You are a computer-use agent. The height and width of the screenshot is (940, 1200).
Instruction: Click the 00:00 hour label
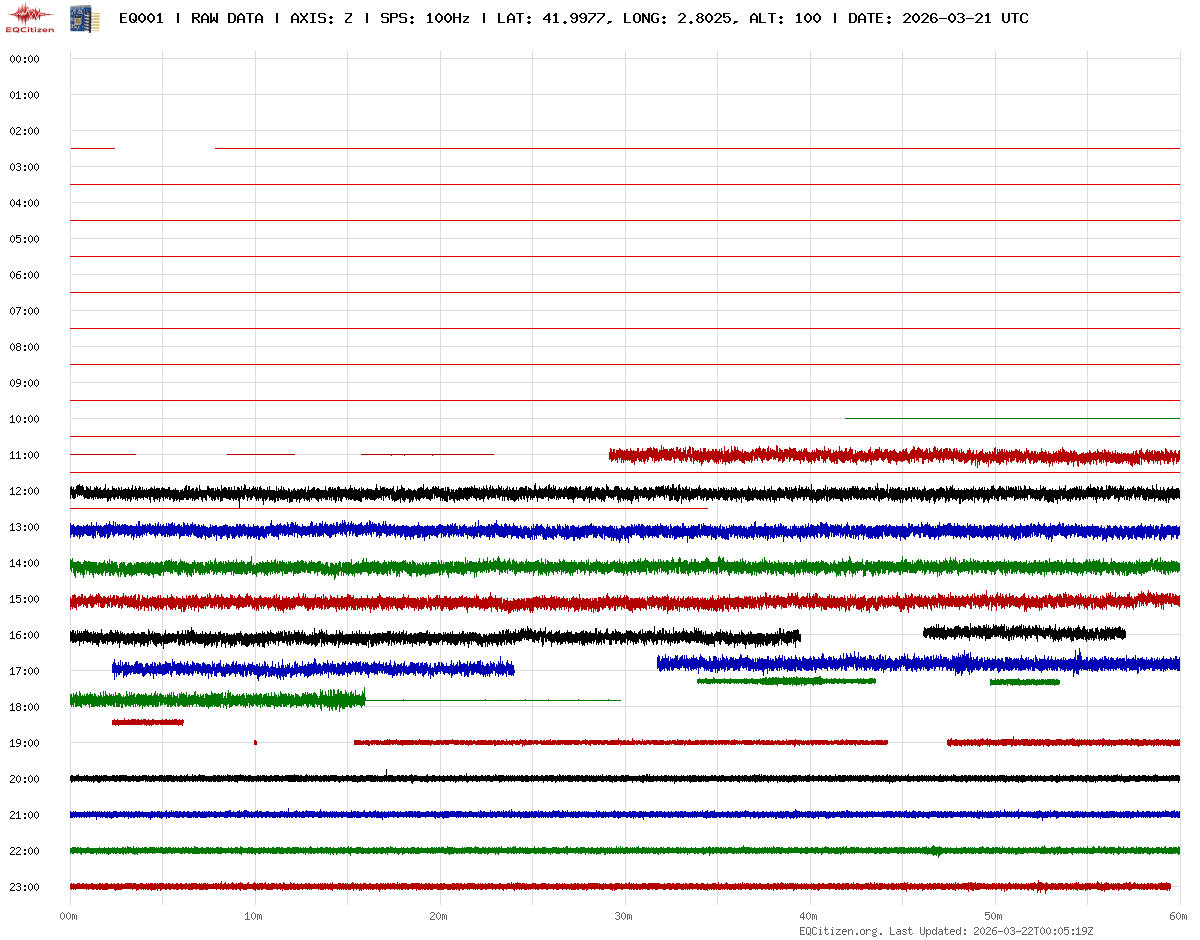tap(24, 59)
